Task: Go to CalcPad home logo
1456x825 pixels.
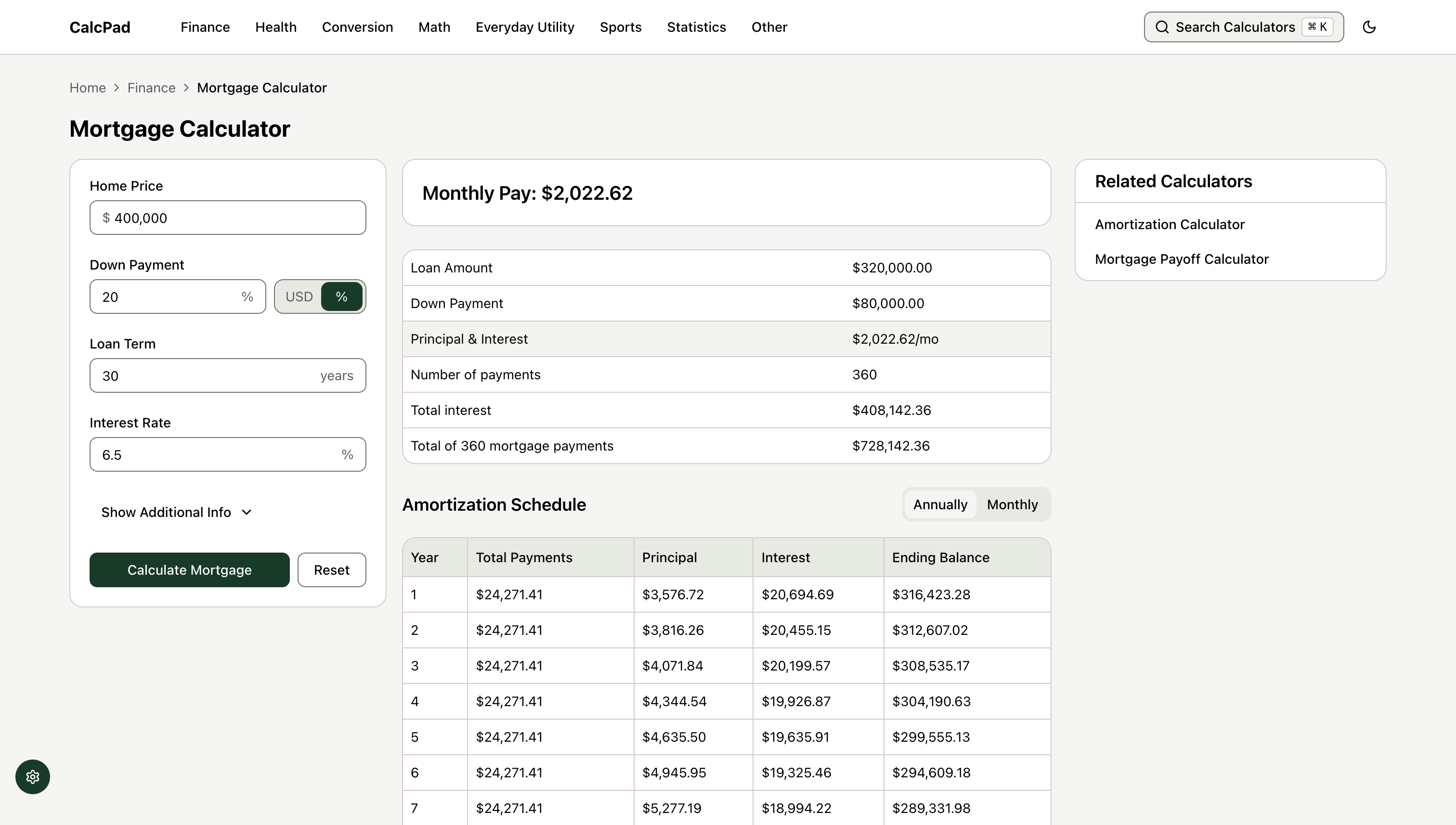Action: (100, 27)
